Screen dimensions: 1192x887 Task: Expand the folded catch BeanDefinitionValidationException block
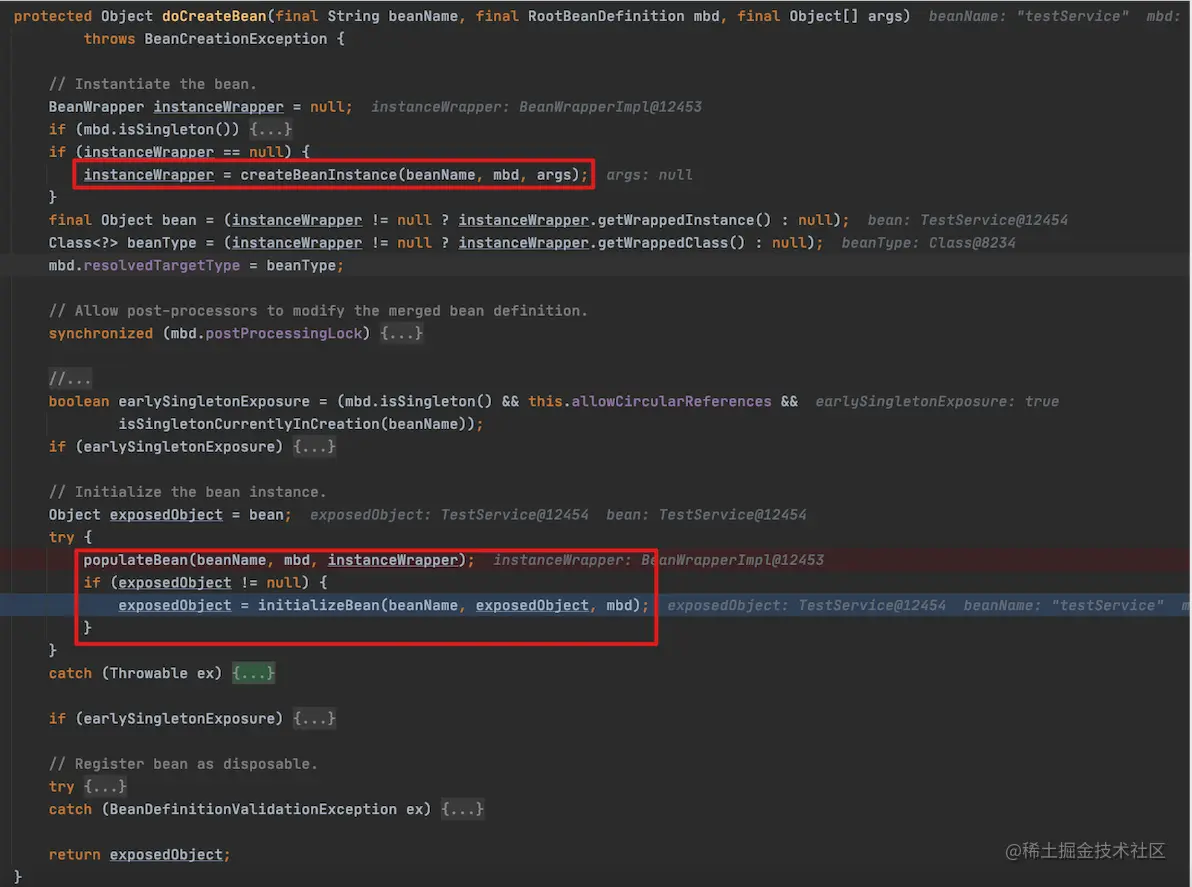pyautogui.click(x=462, y=809)
